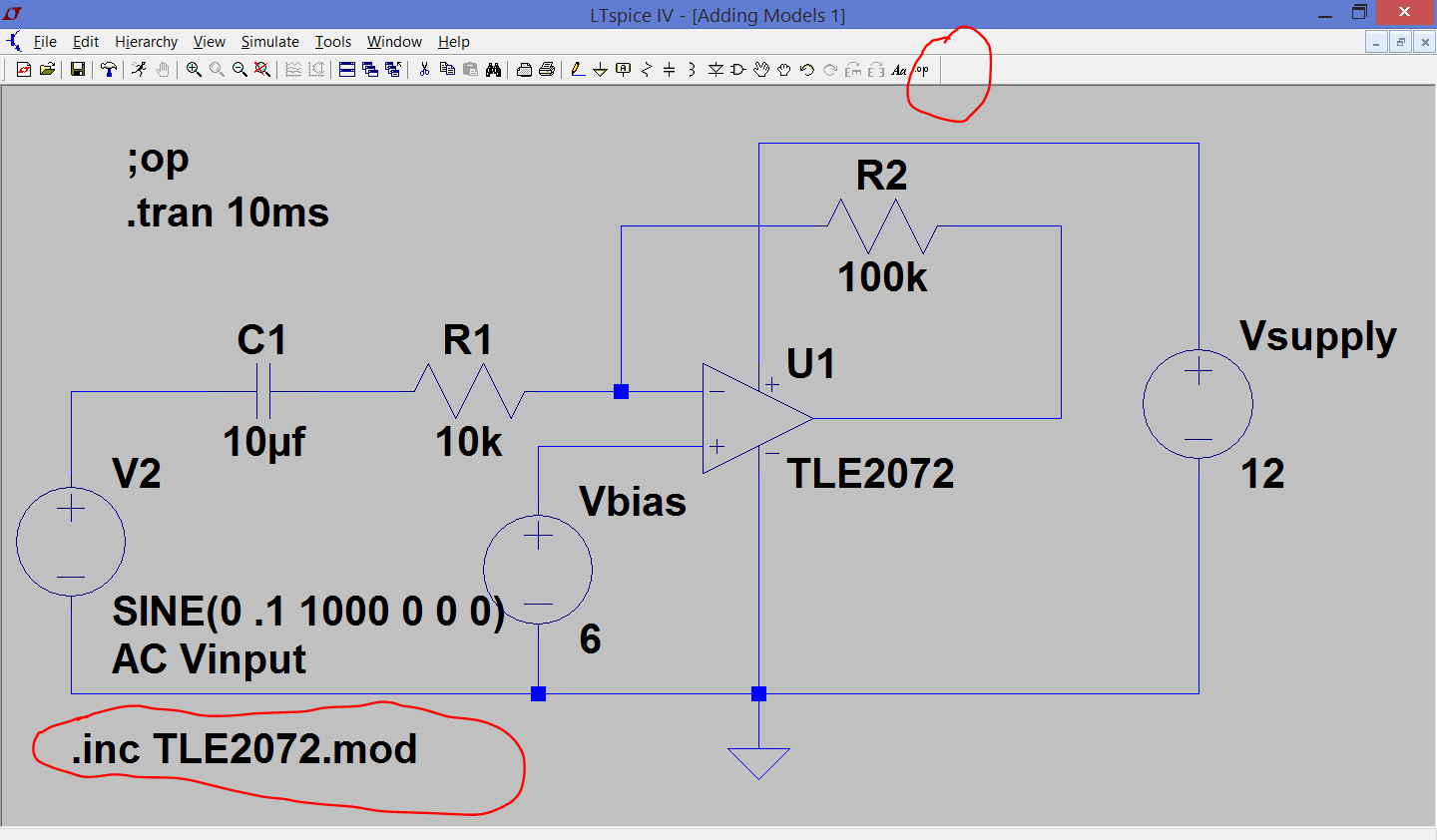Undo the last action
Screen dimensions: 1437x840
click(x=807, y=70)
